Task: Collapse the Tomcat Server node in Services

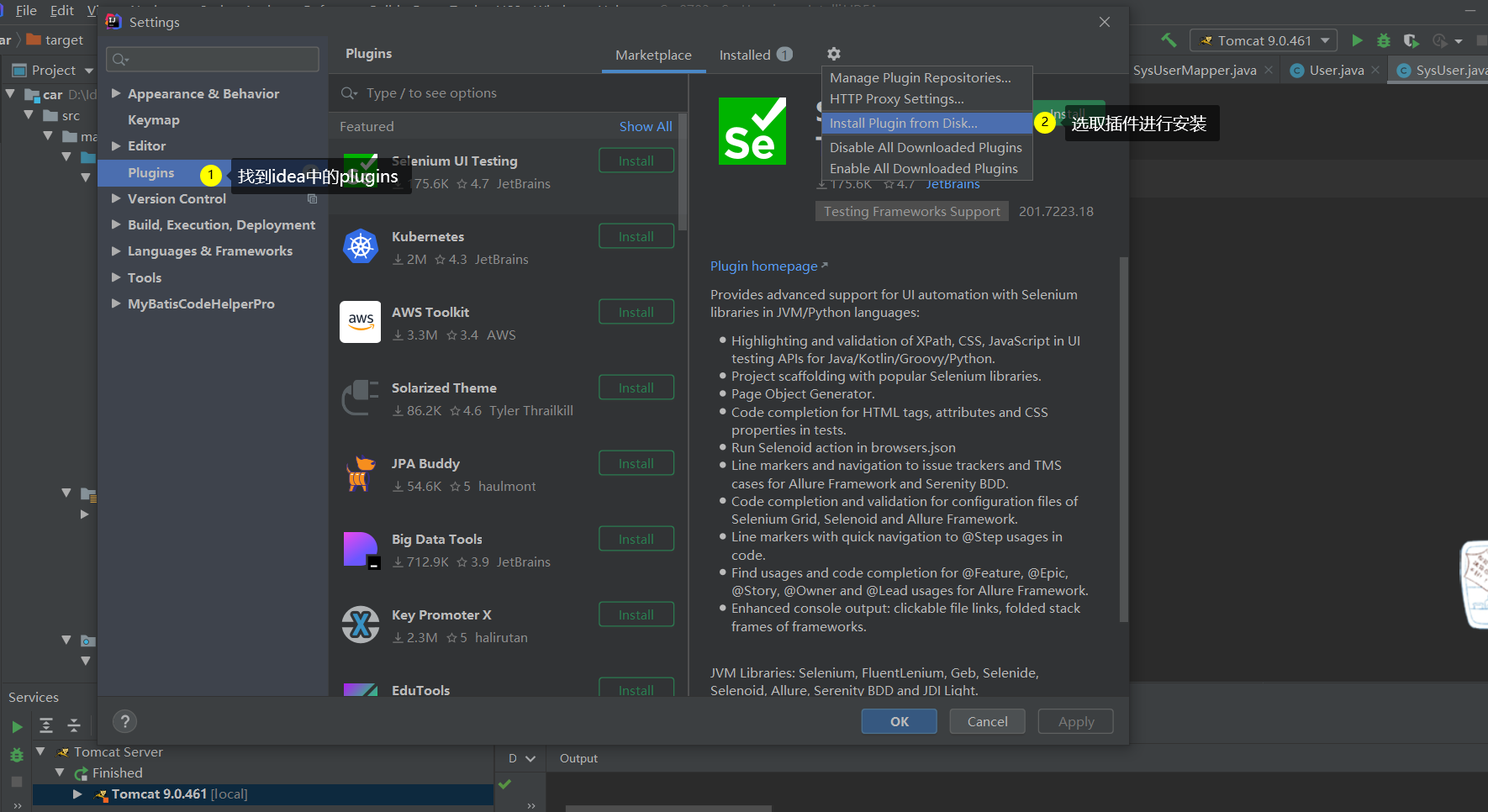Action: (40, 751)
